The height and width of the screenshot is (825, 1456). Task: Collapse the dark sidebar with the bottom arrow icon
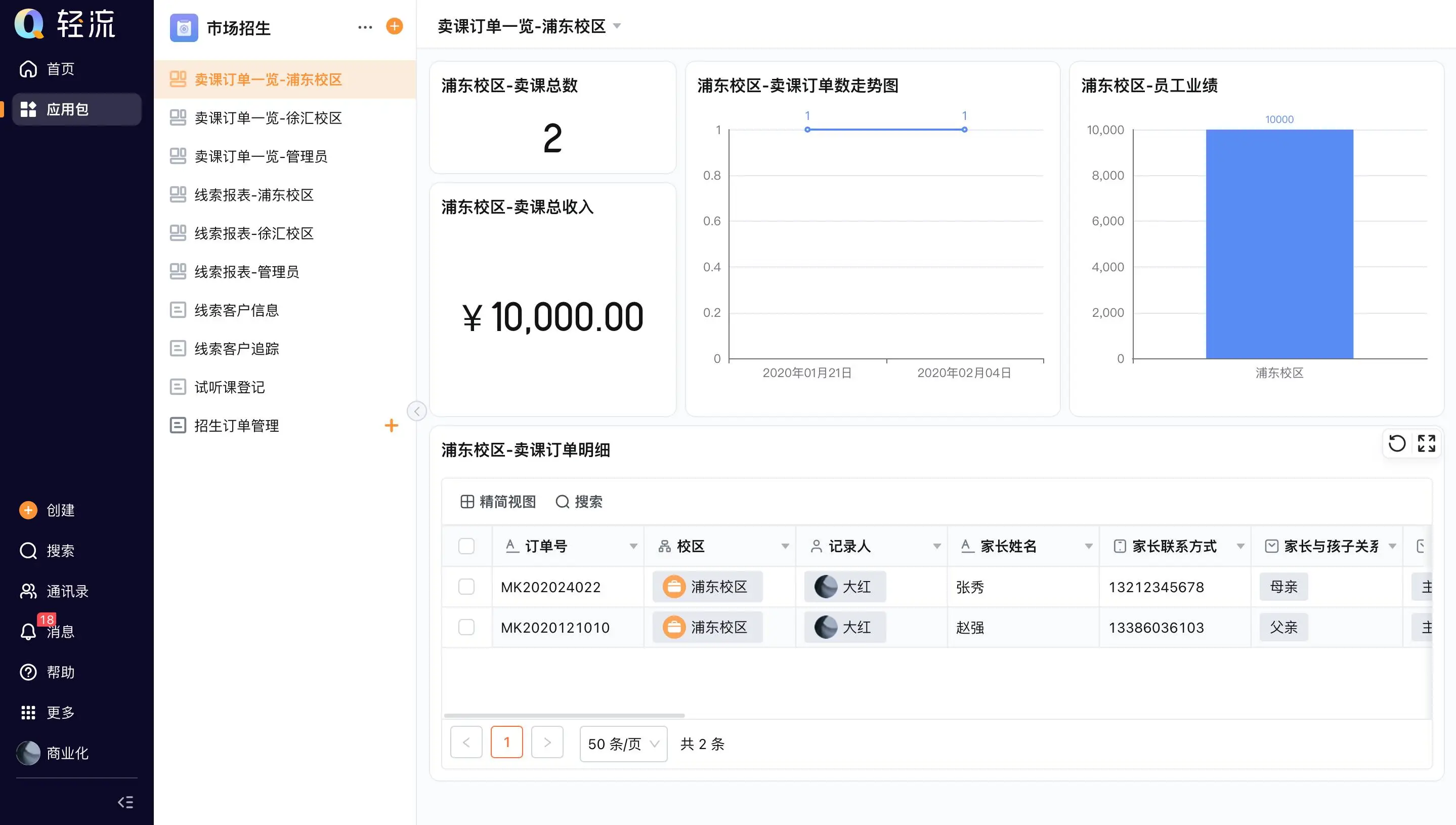[x=125, y=802]
